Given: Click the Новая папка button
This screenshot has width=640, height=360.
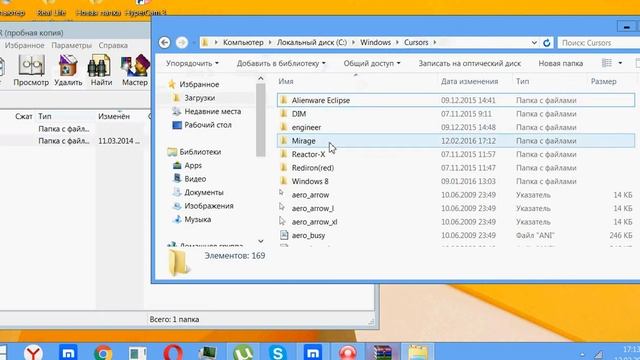Looking at the screenshot, I should tap(560, 63).
